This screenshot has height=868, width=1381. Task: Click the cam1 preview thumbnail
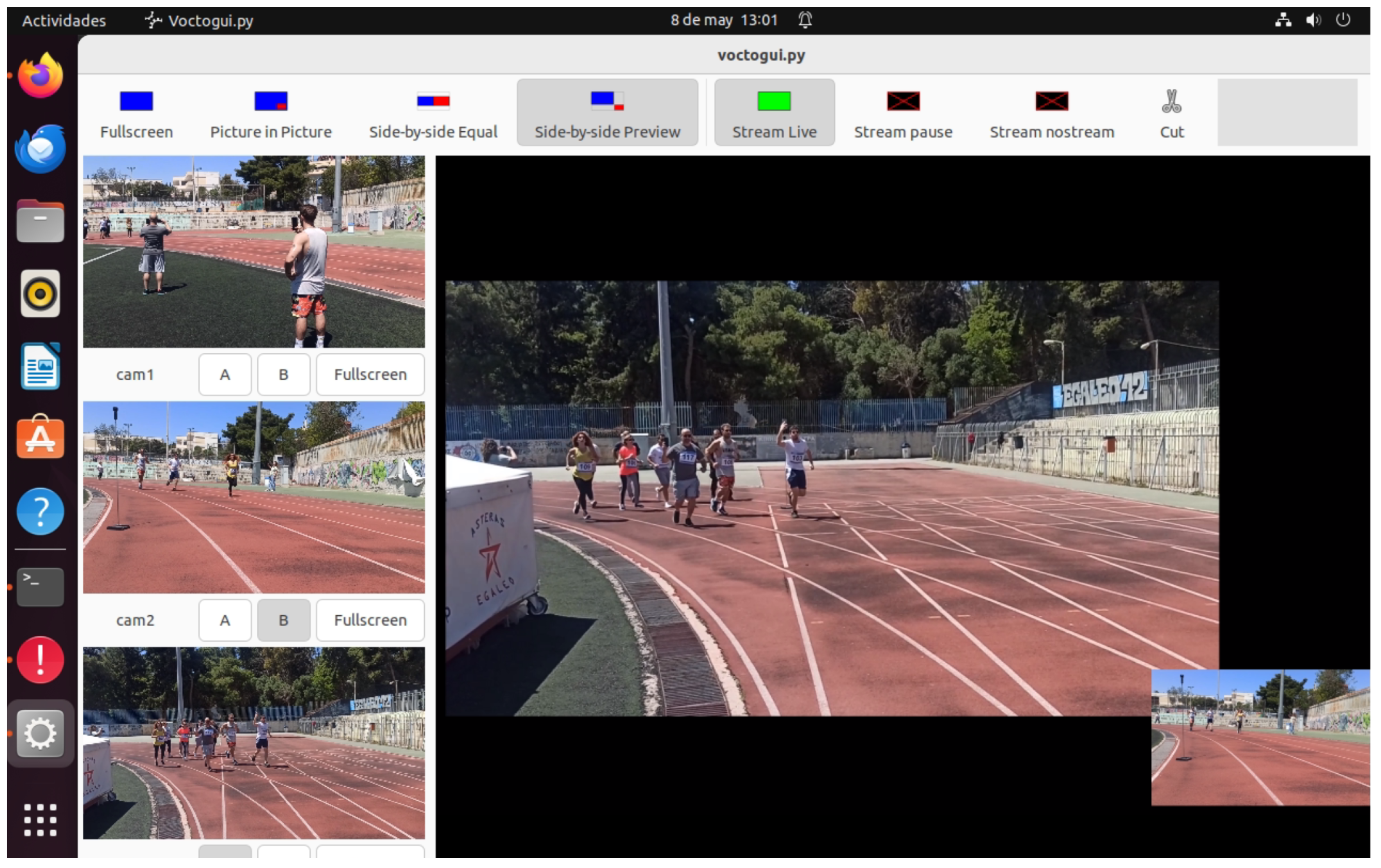(x=253, y=252)
